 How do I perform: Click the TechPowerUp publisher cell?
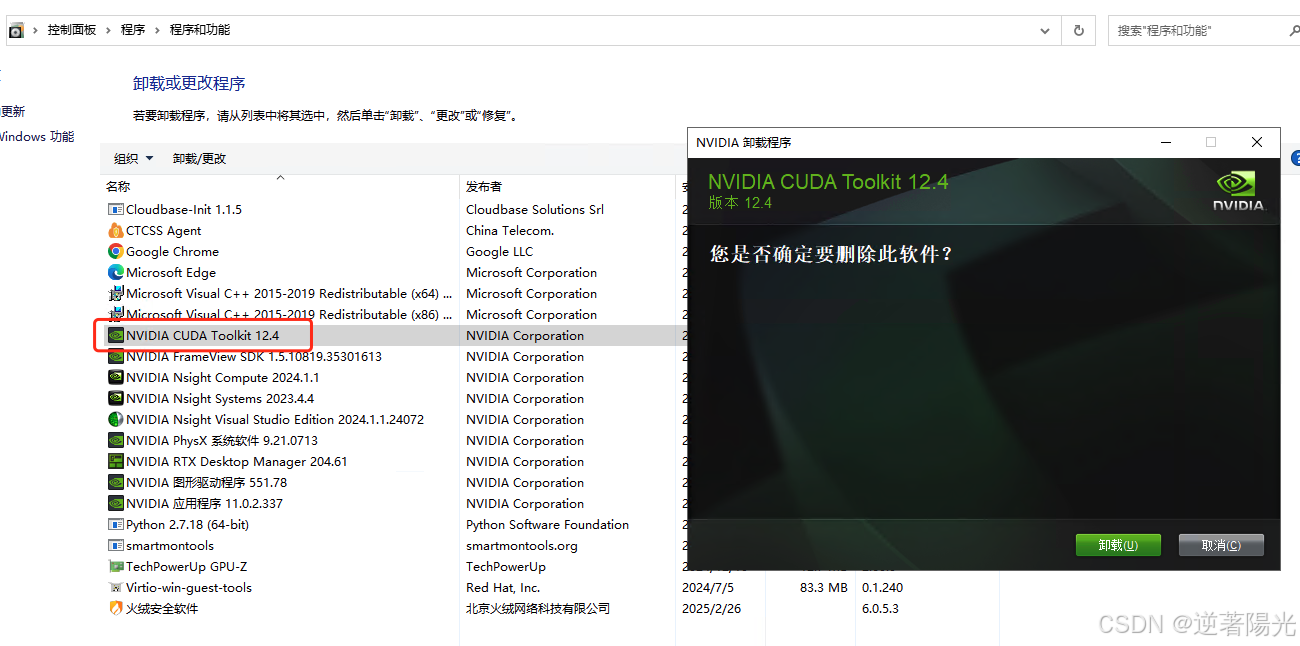coord(506,566)
